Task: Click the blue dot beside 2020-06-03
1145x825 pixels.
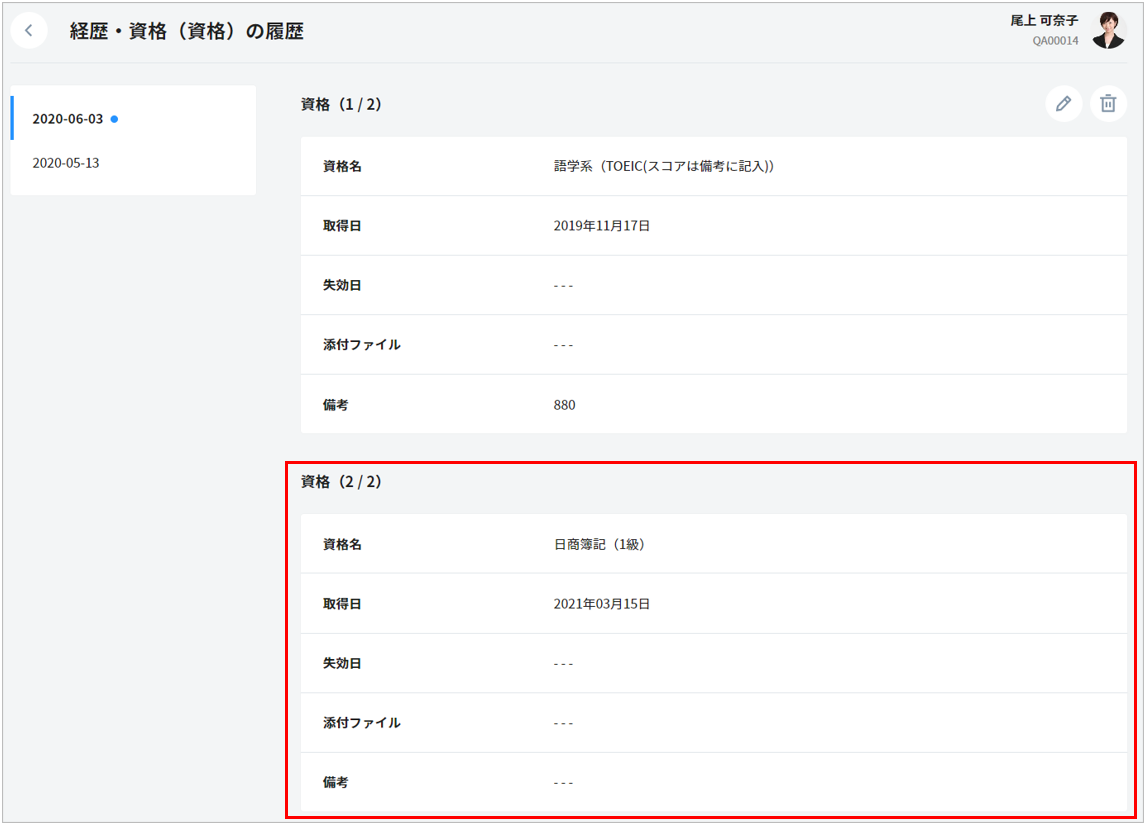Action: 114,119
